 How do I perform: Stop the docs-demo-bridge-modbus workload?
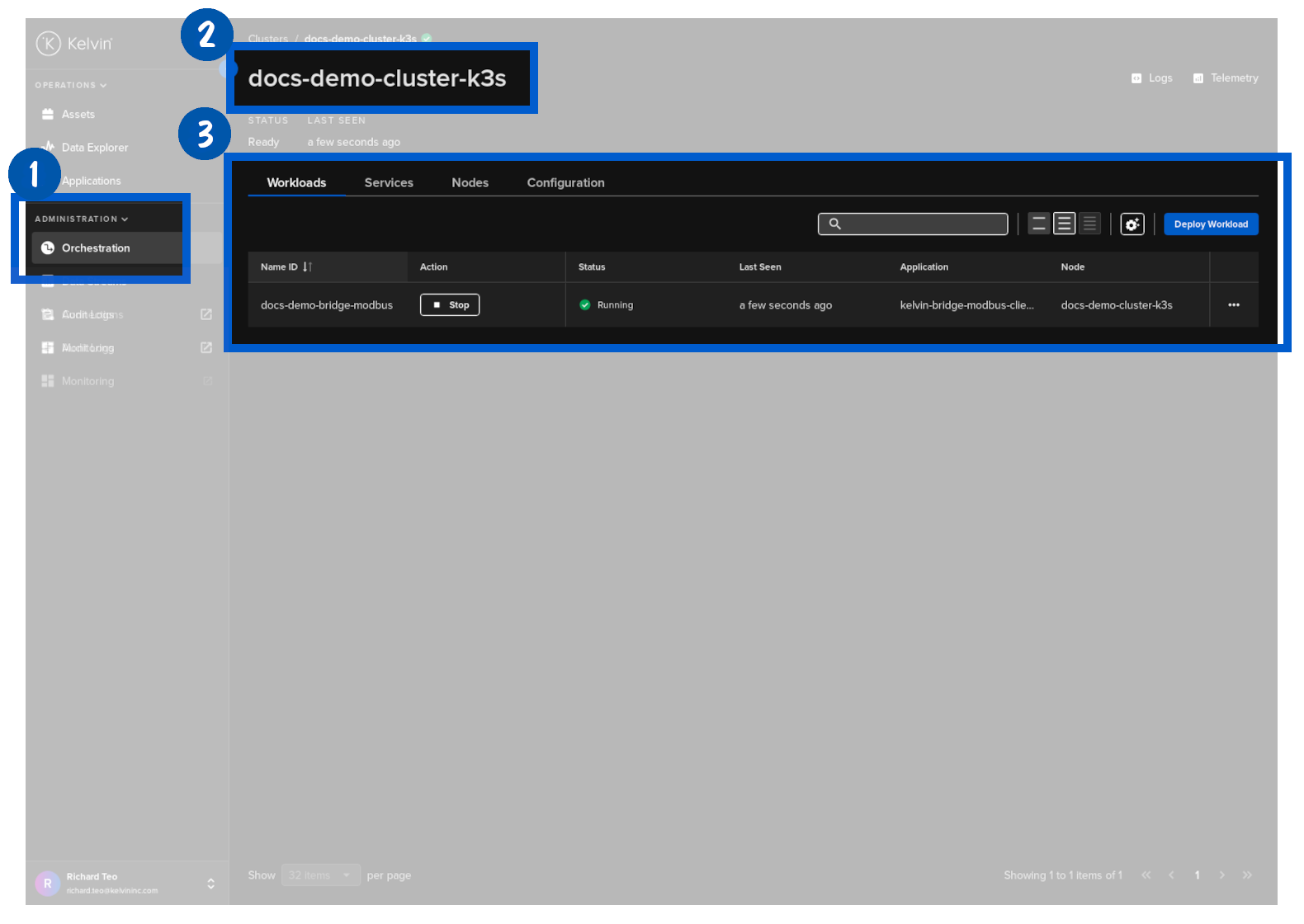pyautogui.click(x=450, y=305)
